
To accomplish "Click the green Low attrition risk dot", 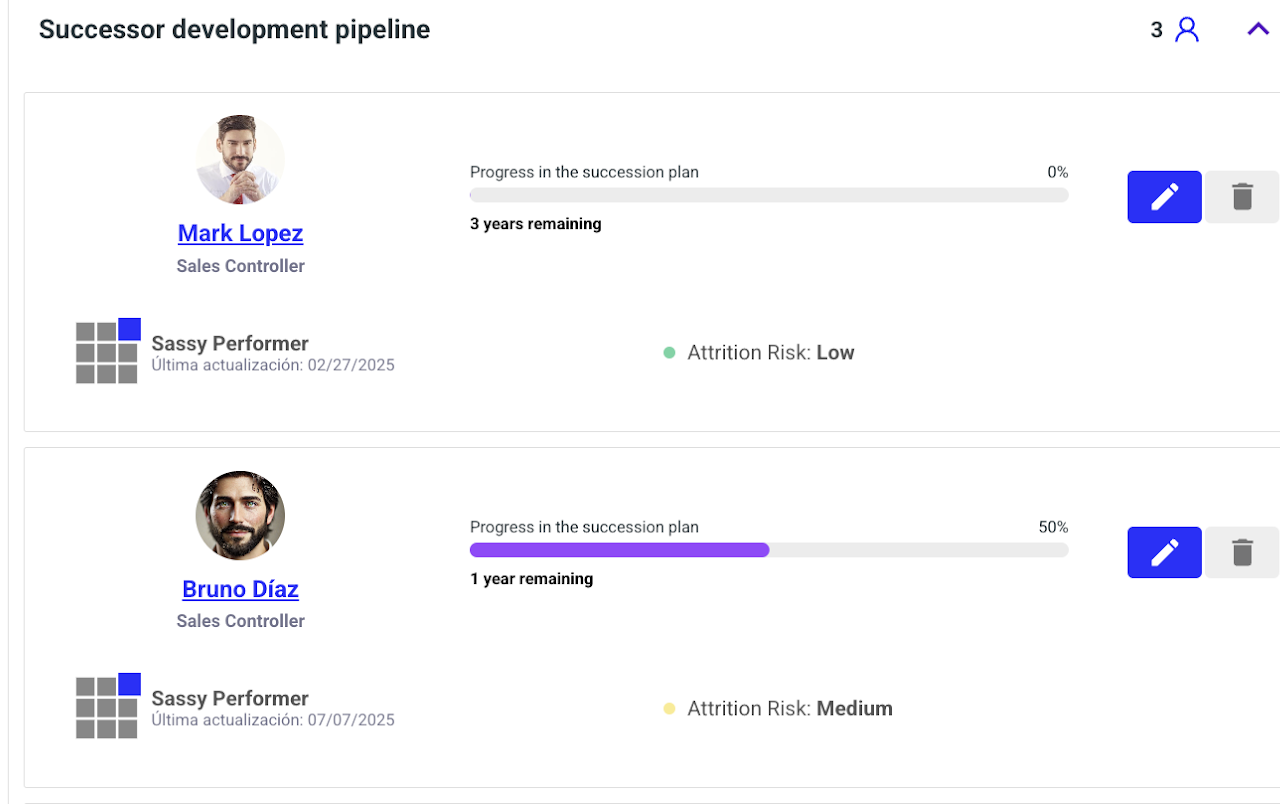I will coord(669,353).
